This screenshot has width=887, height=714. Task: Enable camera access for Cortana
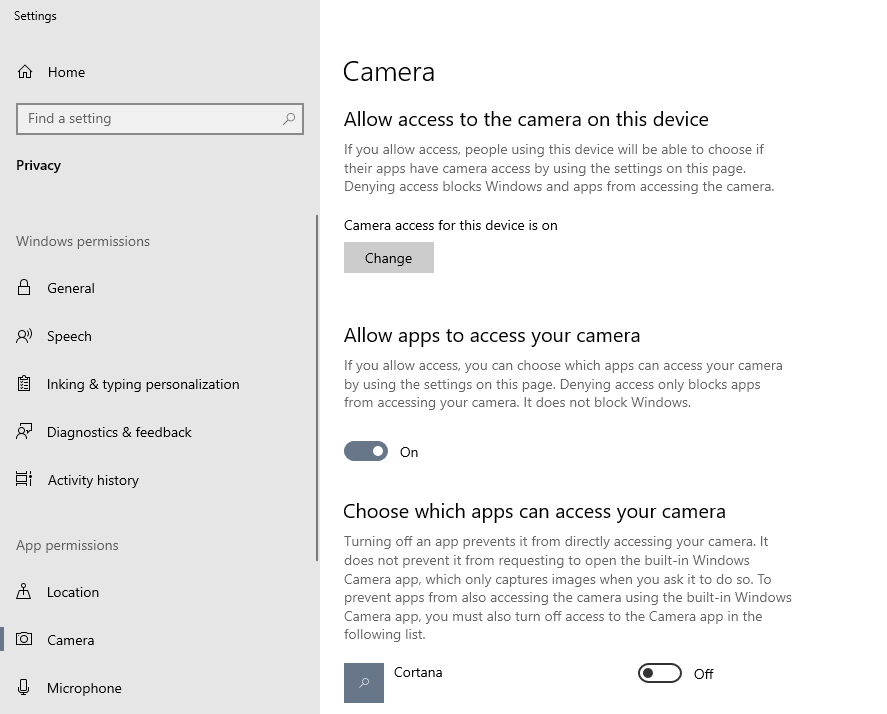pyautogui.click(x=658, y=673)
